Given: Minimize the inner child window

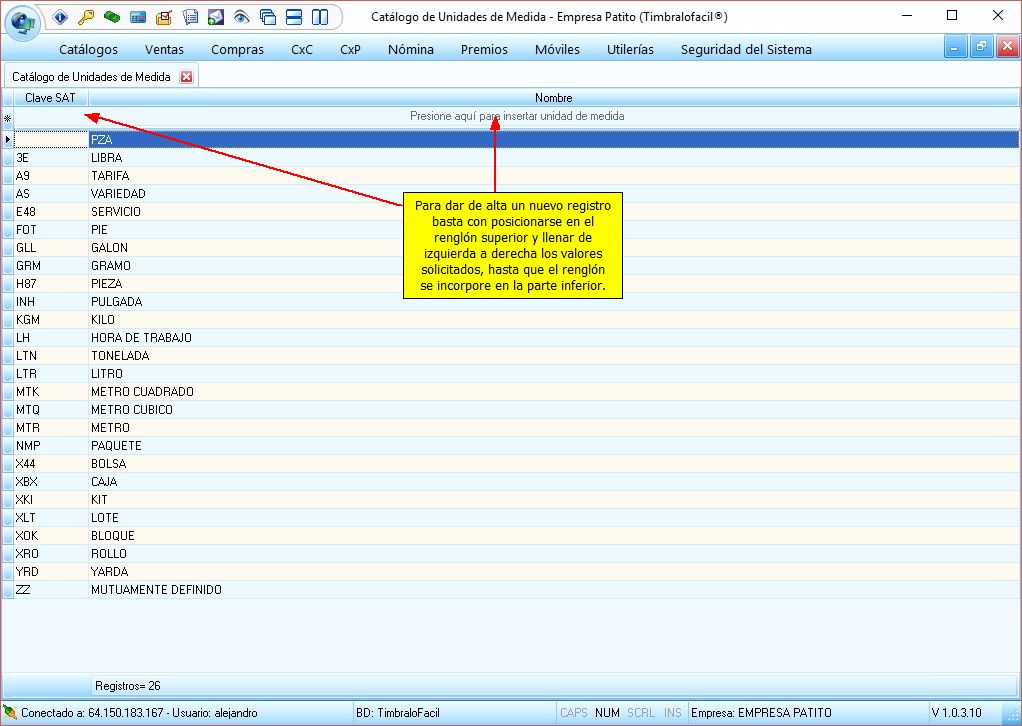Looking at the screenshot, I should (x=955, y=47).
